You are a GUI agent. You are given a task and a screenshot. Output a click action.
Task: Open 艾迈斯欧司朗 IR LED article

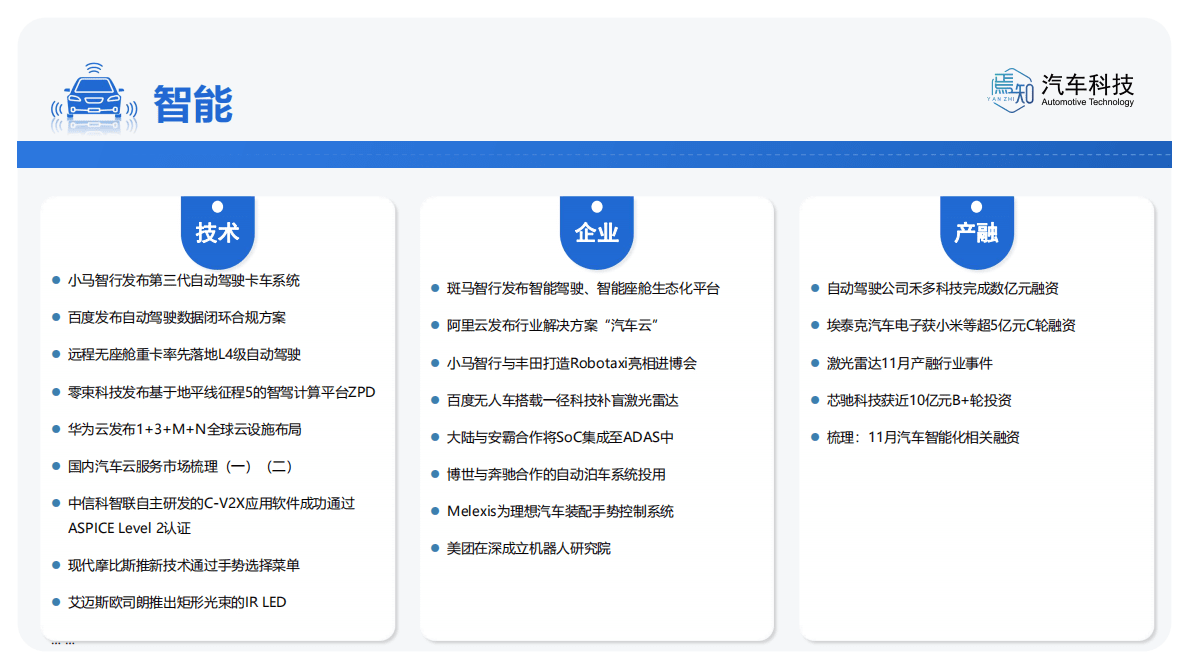tap(177, 602)
